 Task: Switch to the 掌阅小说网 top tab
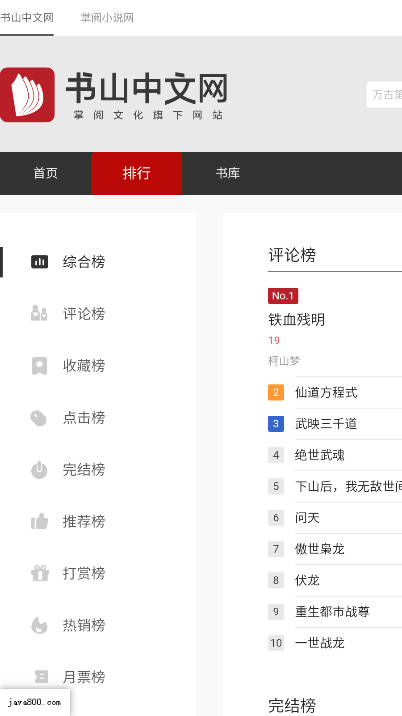[107, 18]
